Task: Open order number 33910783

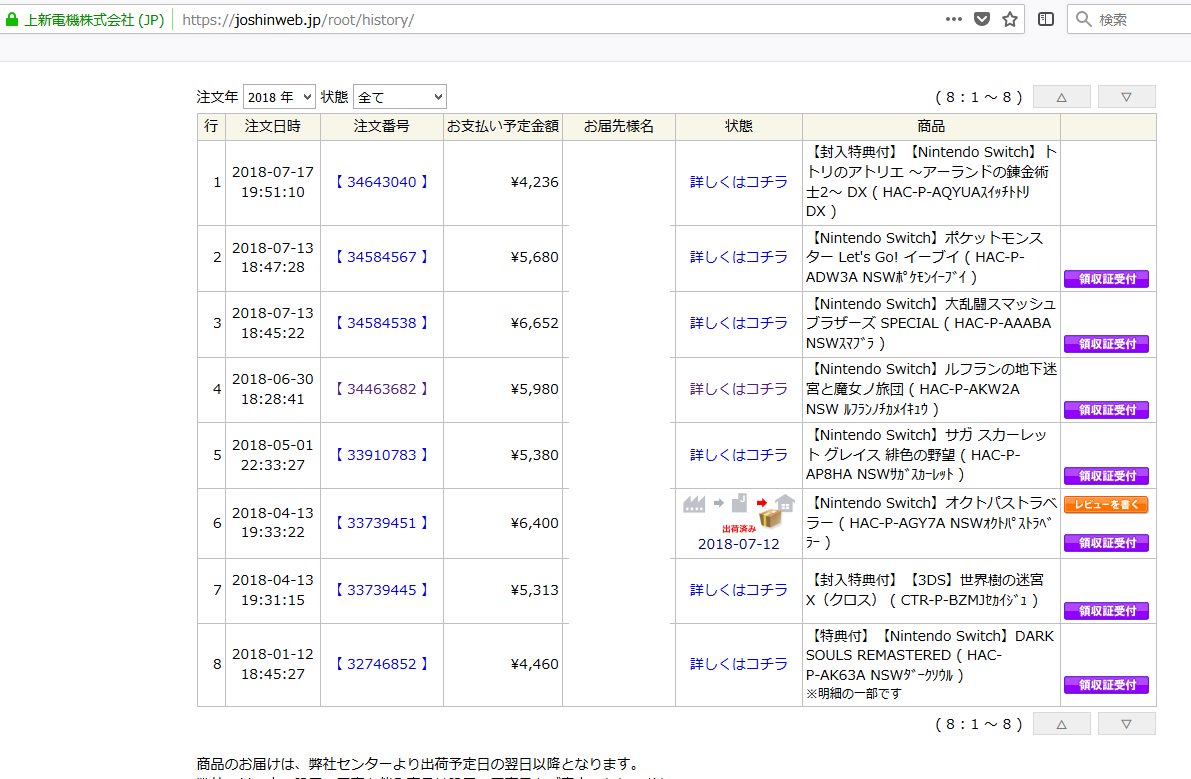Action: click(x=381, y=456)
